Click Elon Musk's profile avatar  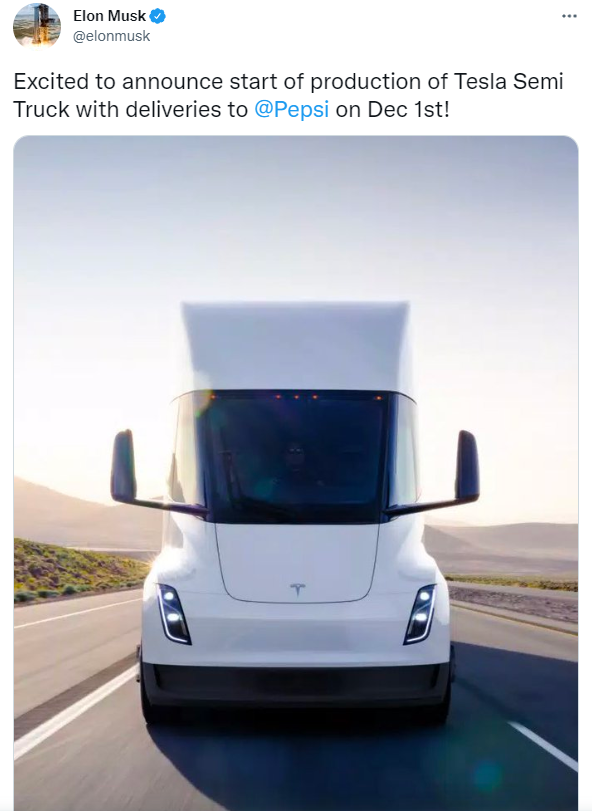click(37, 25)
